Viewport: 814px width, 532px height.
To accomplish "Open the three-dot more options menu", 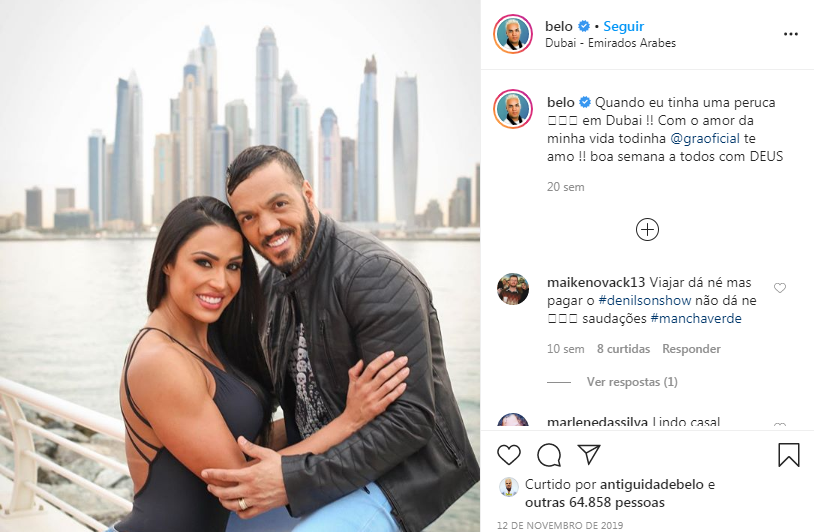I will pos(791,34).
